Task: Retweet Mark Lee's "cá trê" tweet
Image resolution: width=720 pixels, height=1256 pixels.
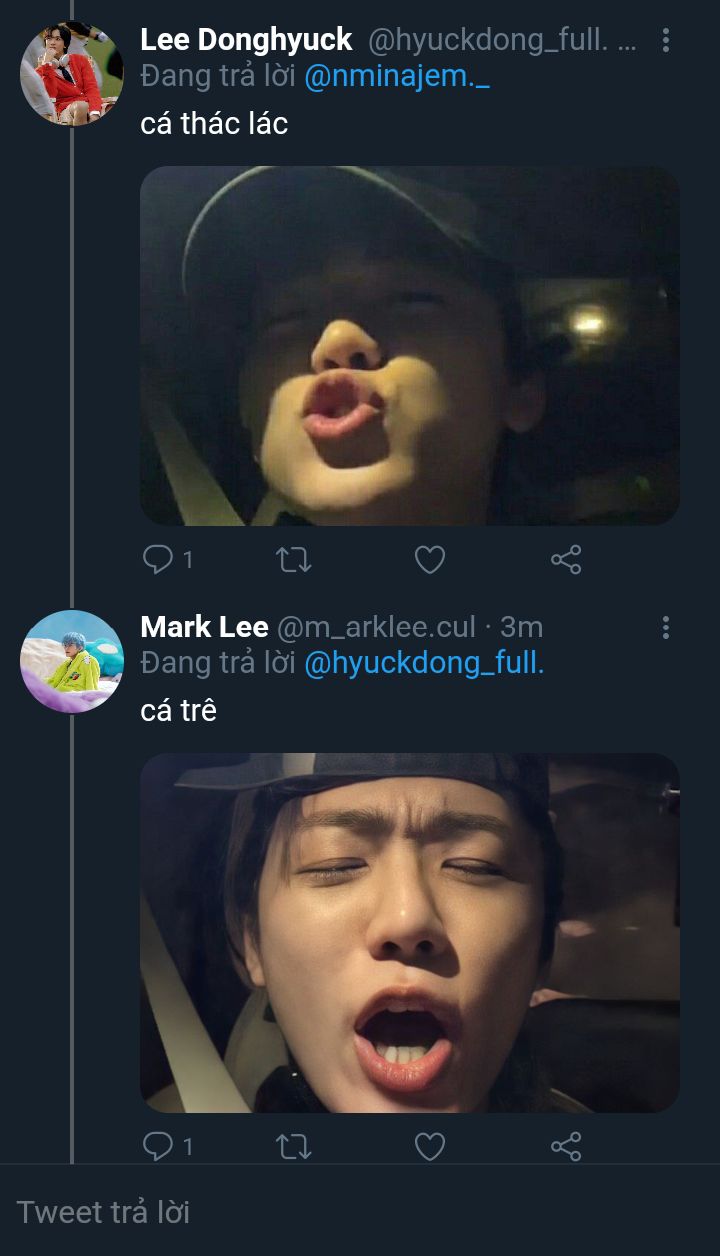Action: click(293, 1146)
